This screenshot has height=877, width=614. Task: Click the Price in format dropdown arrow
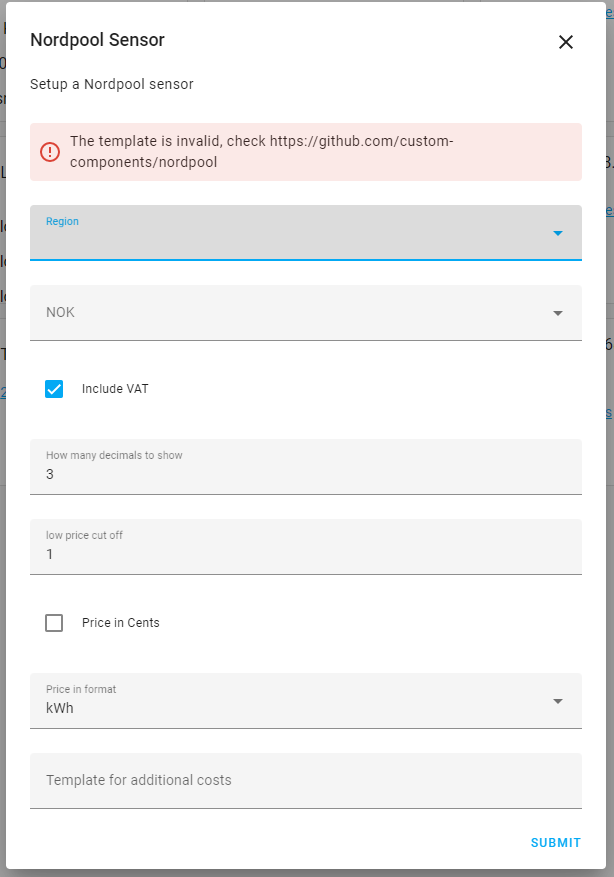(x=558, y=701)
